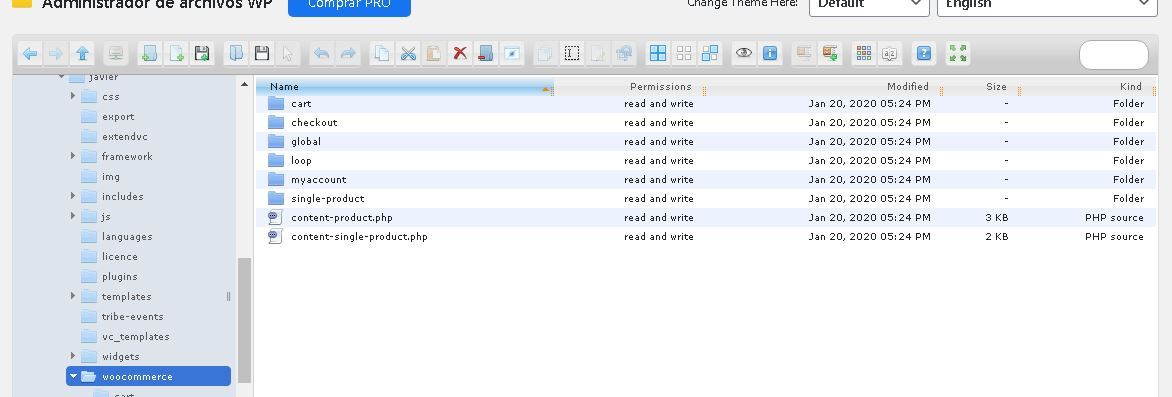Select the tribe-events folder in tree
Image resolution: width=1172 pixels, height=397 pixels.
coord(132,316)
